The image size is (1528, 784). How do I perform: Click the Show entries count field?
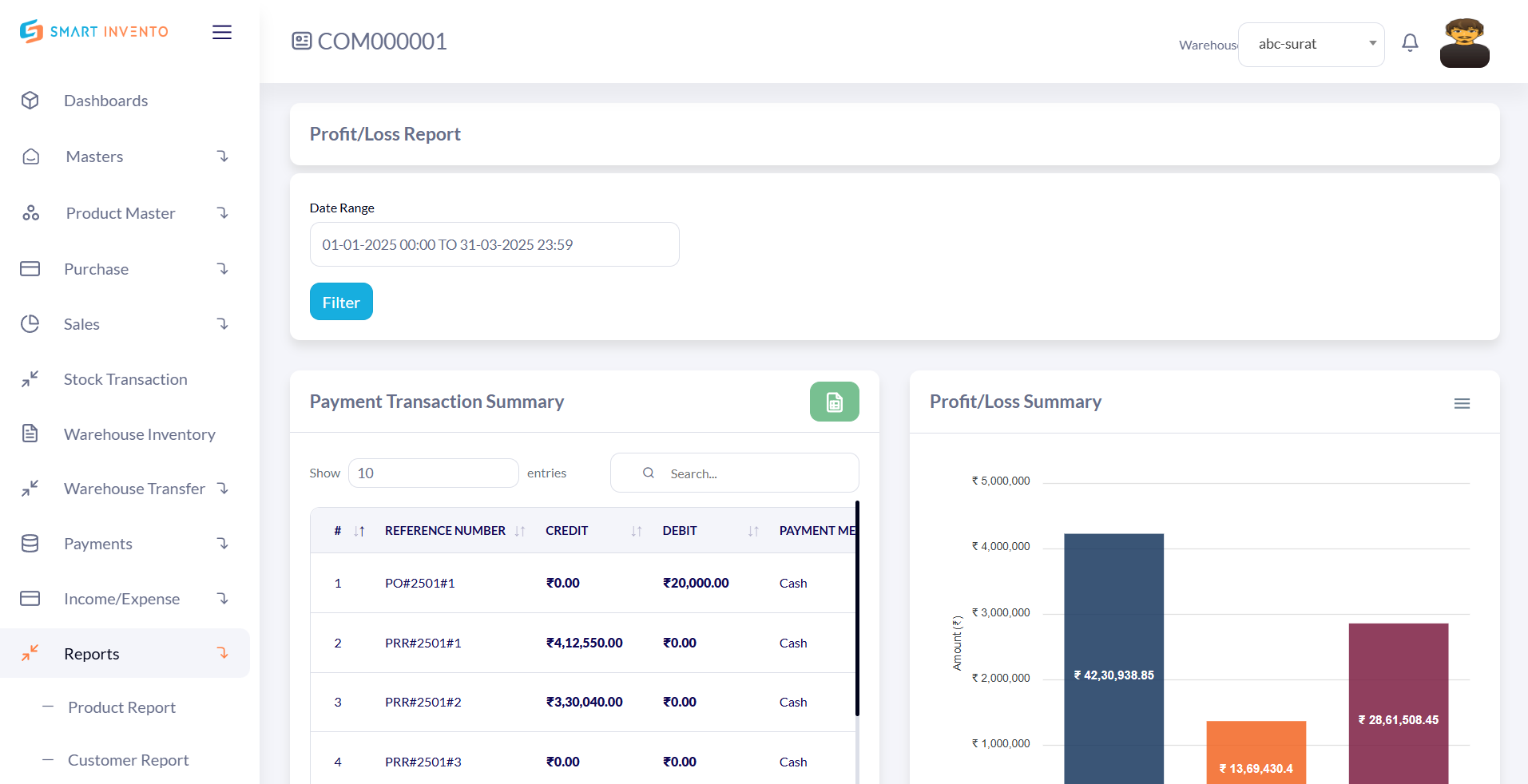[x=434, y=473]
